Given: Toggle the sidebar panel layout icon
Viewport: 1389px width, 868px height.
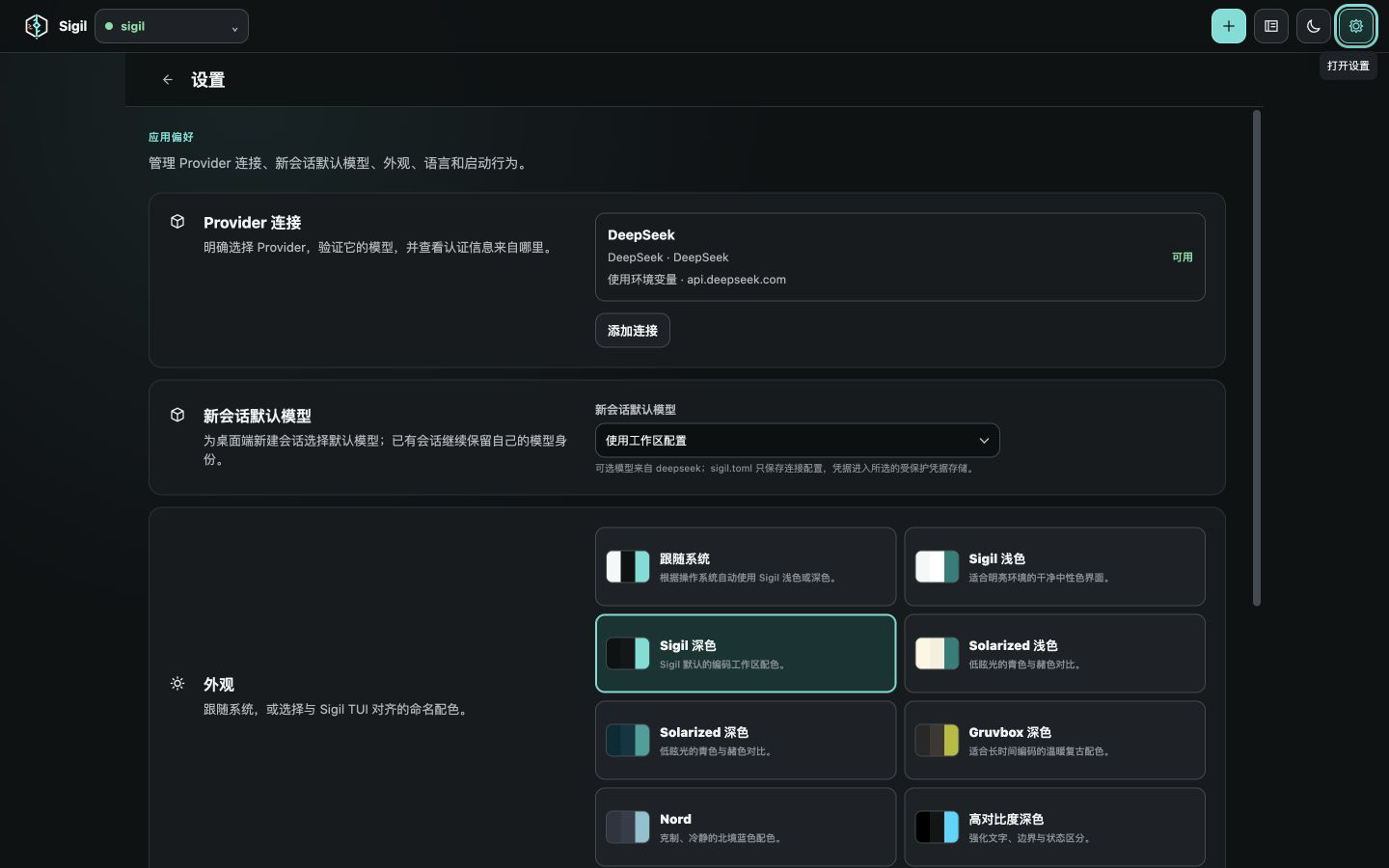Looking at the screenshot, I should tap(1270, 26).
